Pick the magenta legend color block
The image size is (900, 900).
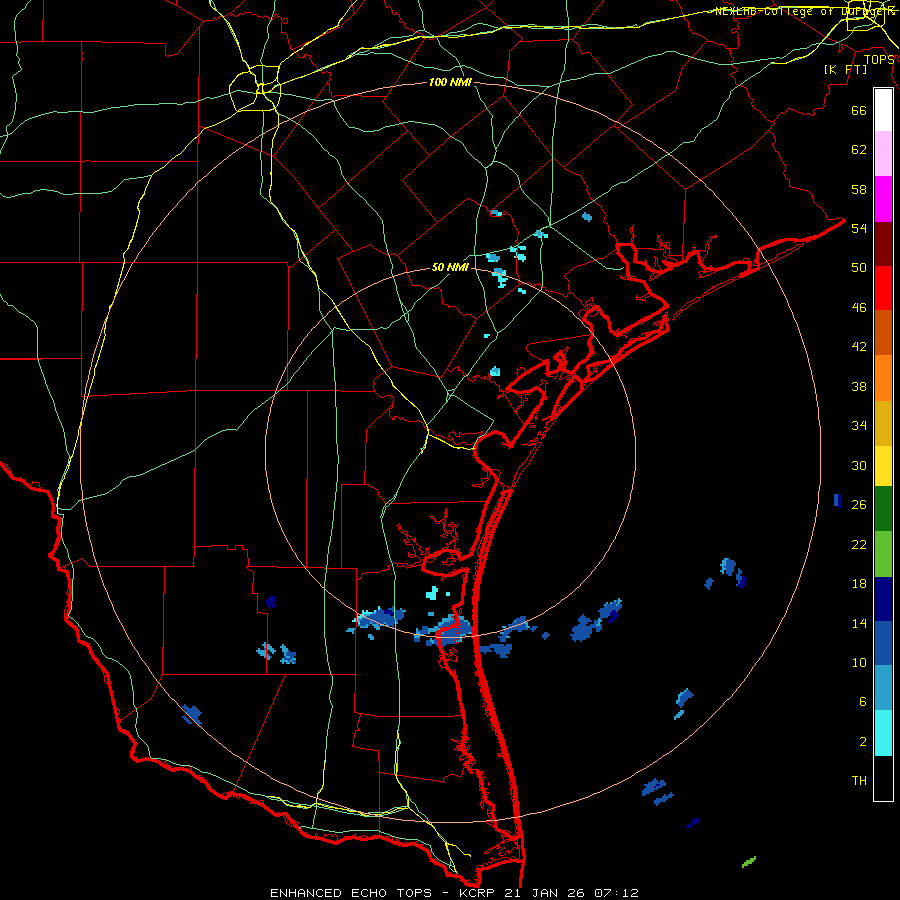point(883,199)
